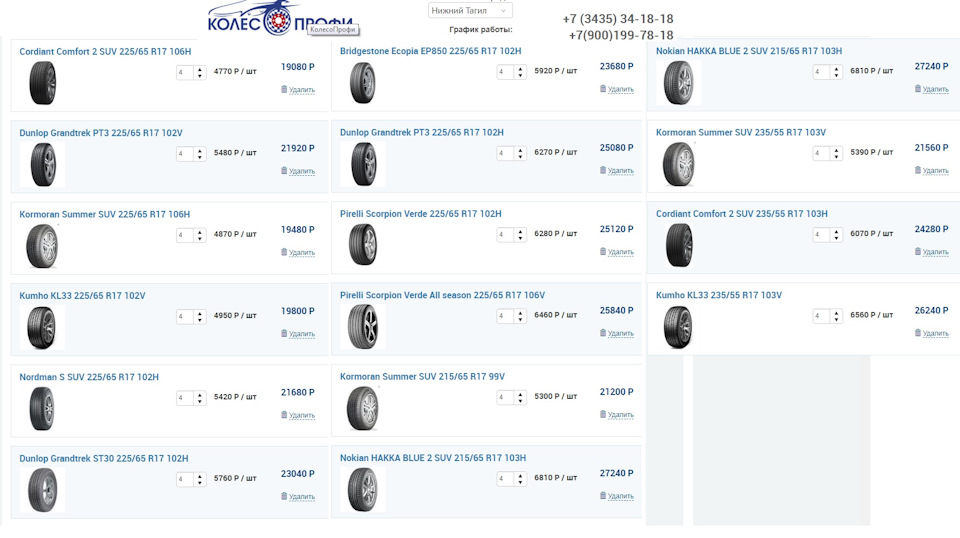Open Kormoran Summer SUV 235/55 R17 103V link
The image size is (960, 538).
[x=741, y=132]
